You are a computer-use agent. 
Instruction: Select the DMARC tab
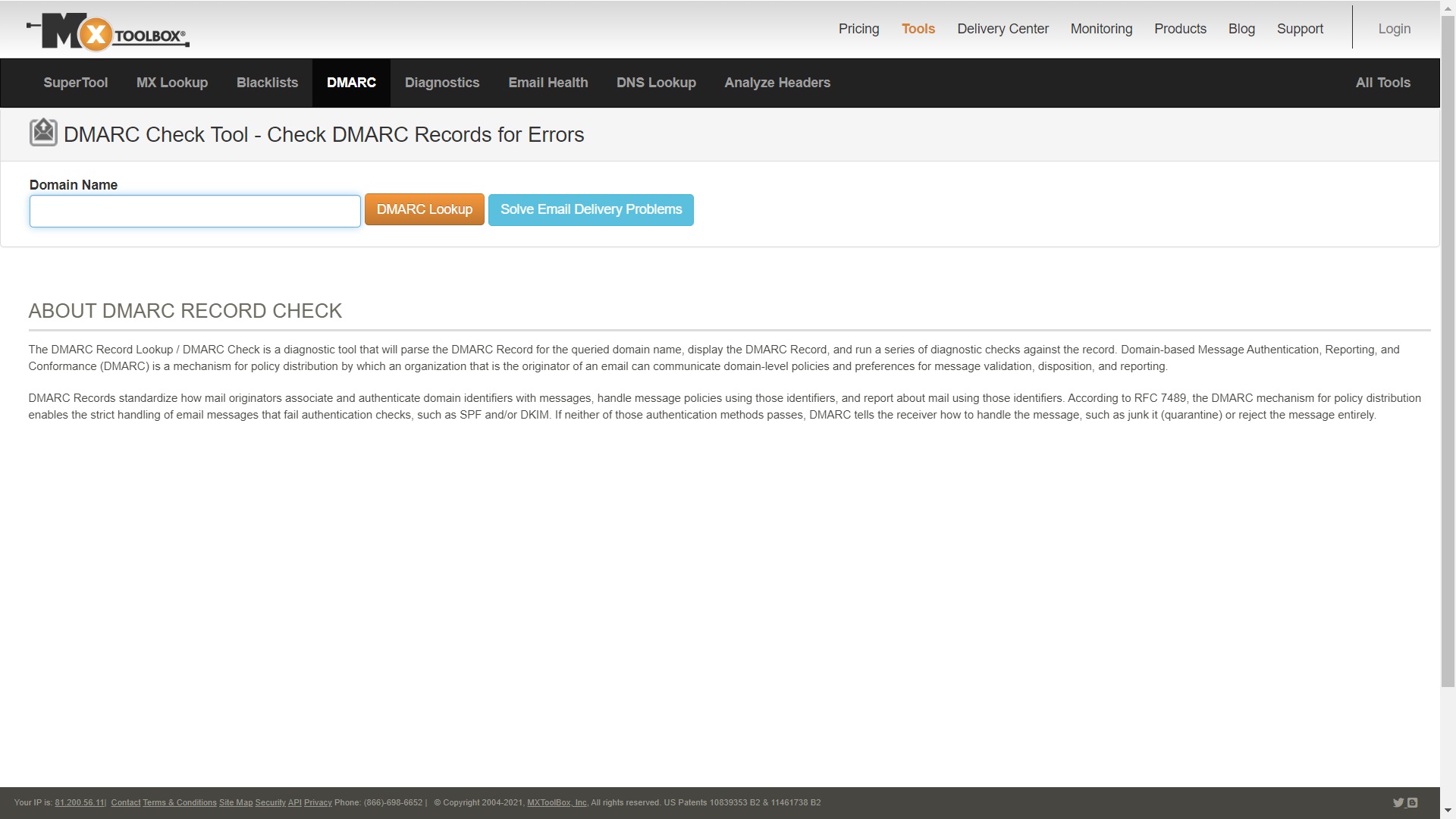(351, 83)
